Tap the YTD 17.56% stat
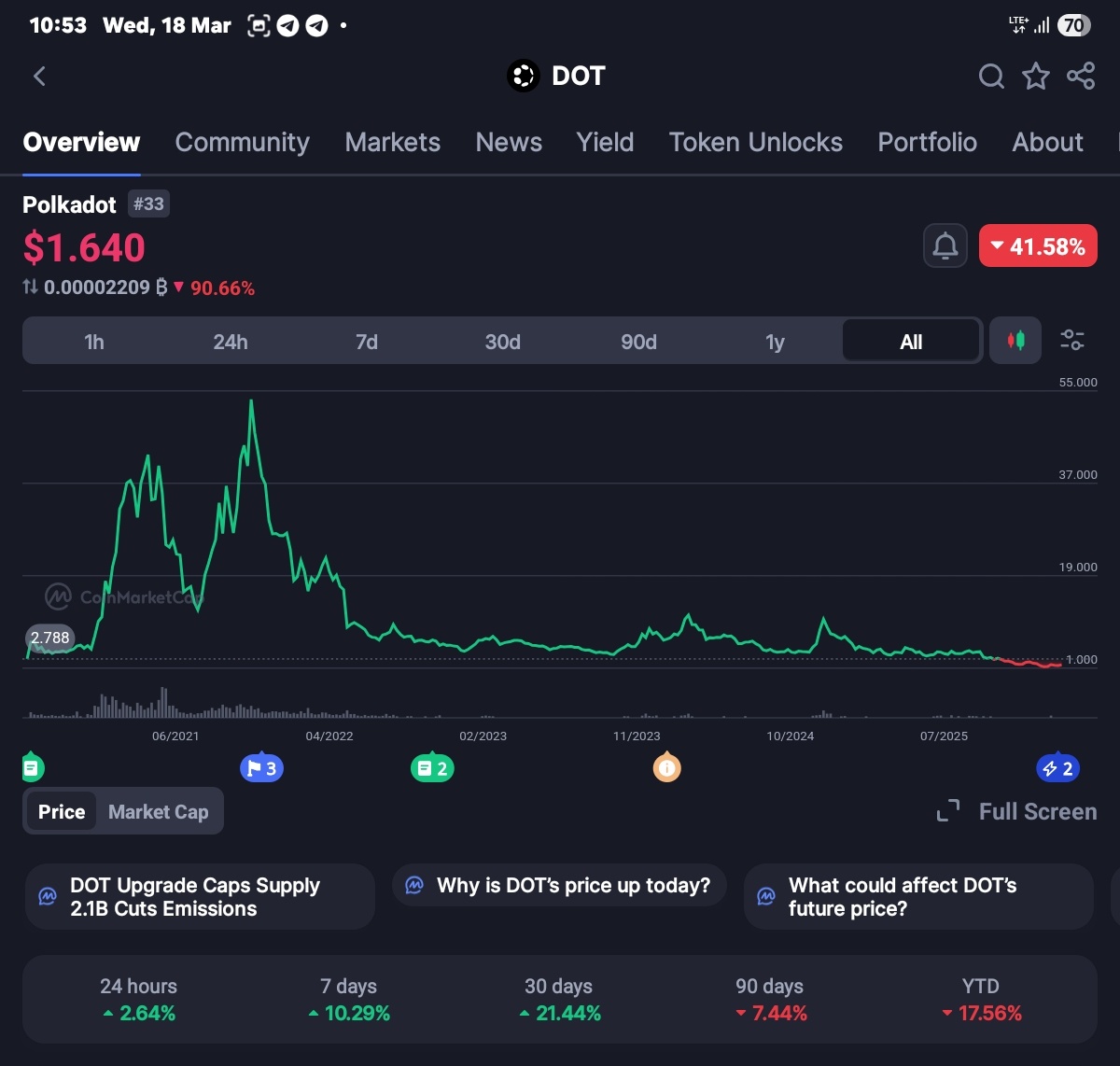The height and width of the screenshot is (1066, 1120). 981,999
